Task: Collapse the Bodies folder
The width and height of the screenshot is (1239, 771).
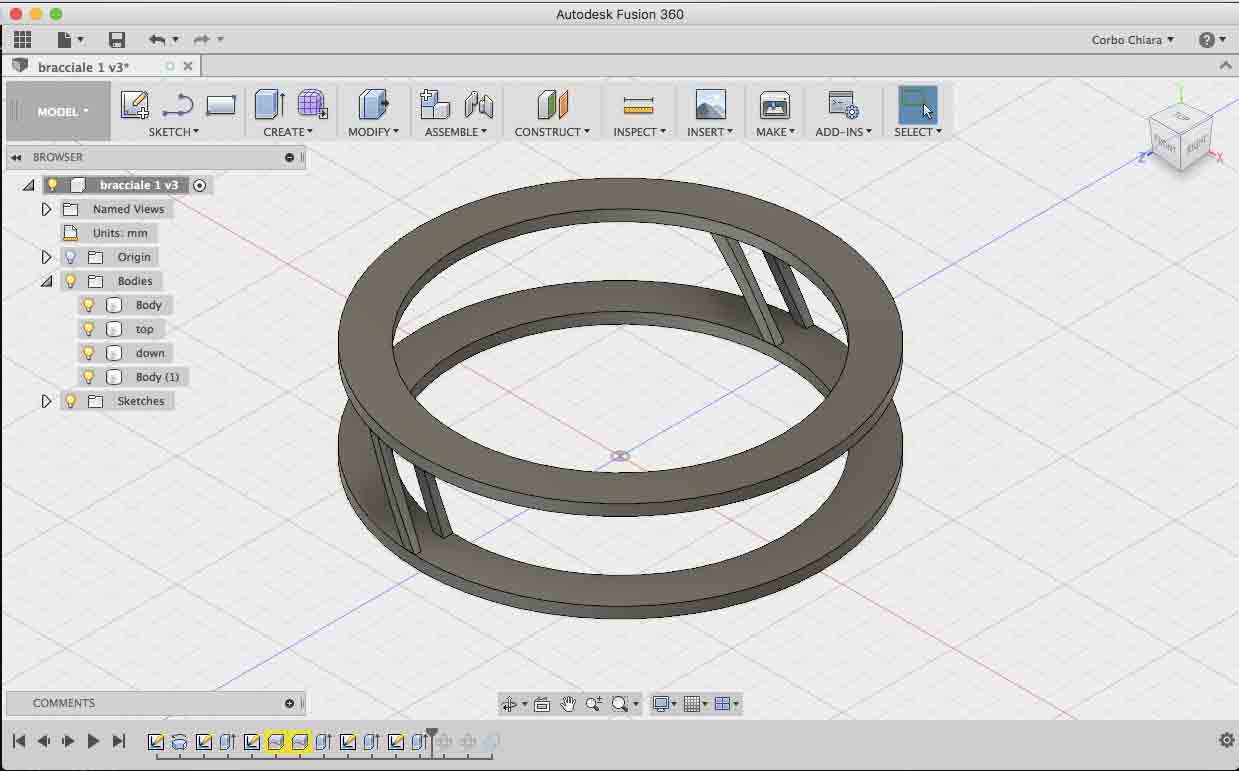Action: pos(46,282)
